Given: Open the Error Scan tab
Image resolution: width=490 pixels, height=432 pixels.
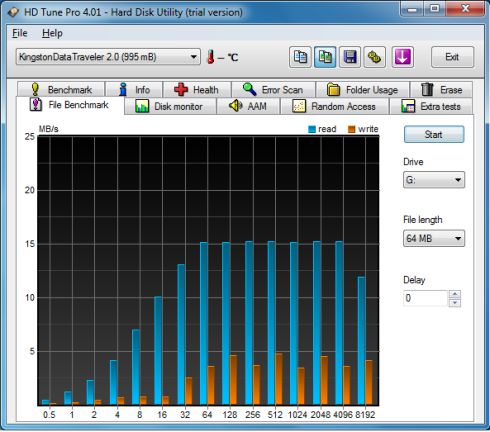Looking at the screenshot, I should click(x=273, y=90).
